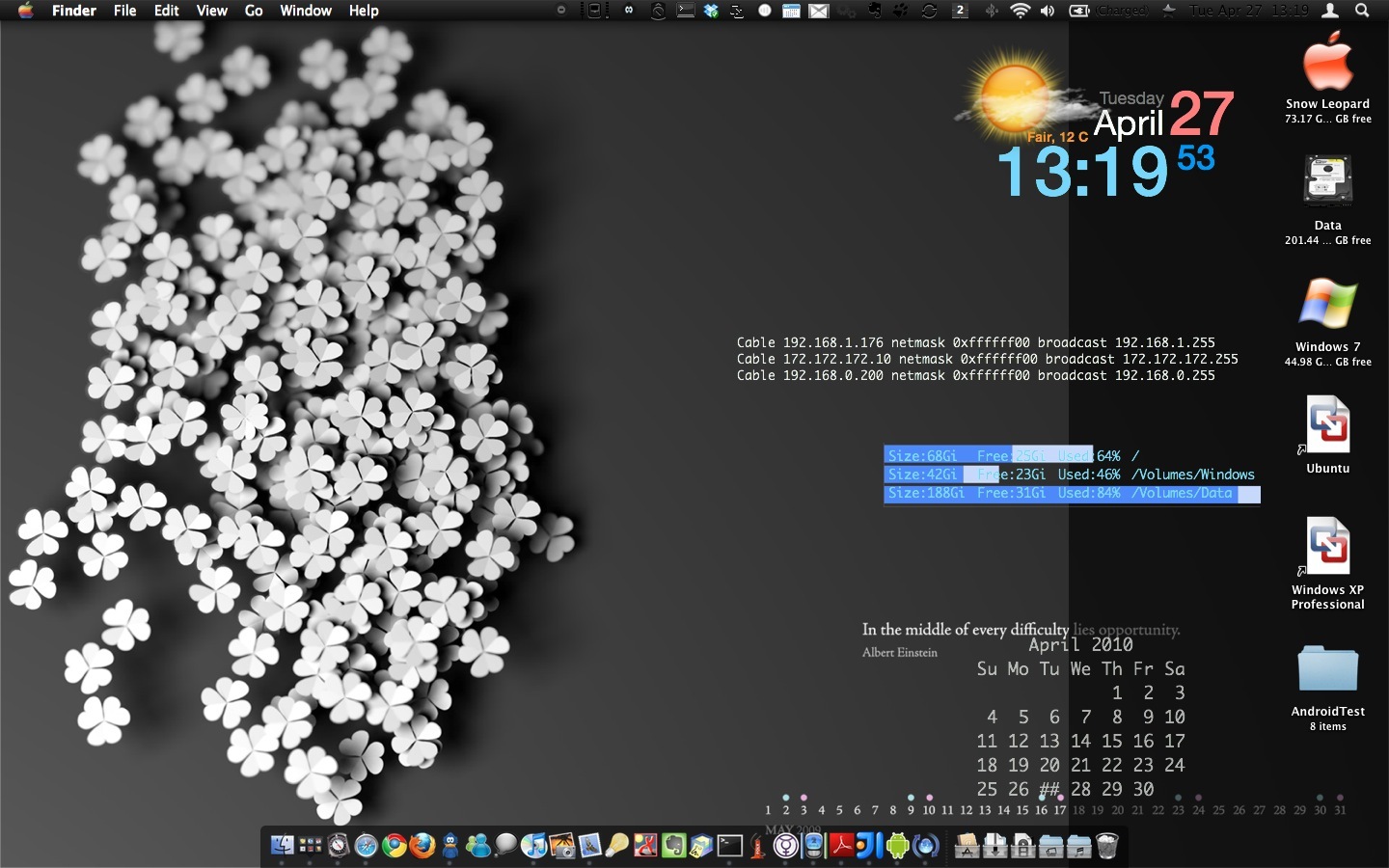Open Safari from the Dock
The height and width of the screenshot is (868, 1389).
point(366,846)
